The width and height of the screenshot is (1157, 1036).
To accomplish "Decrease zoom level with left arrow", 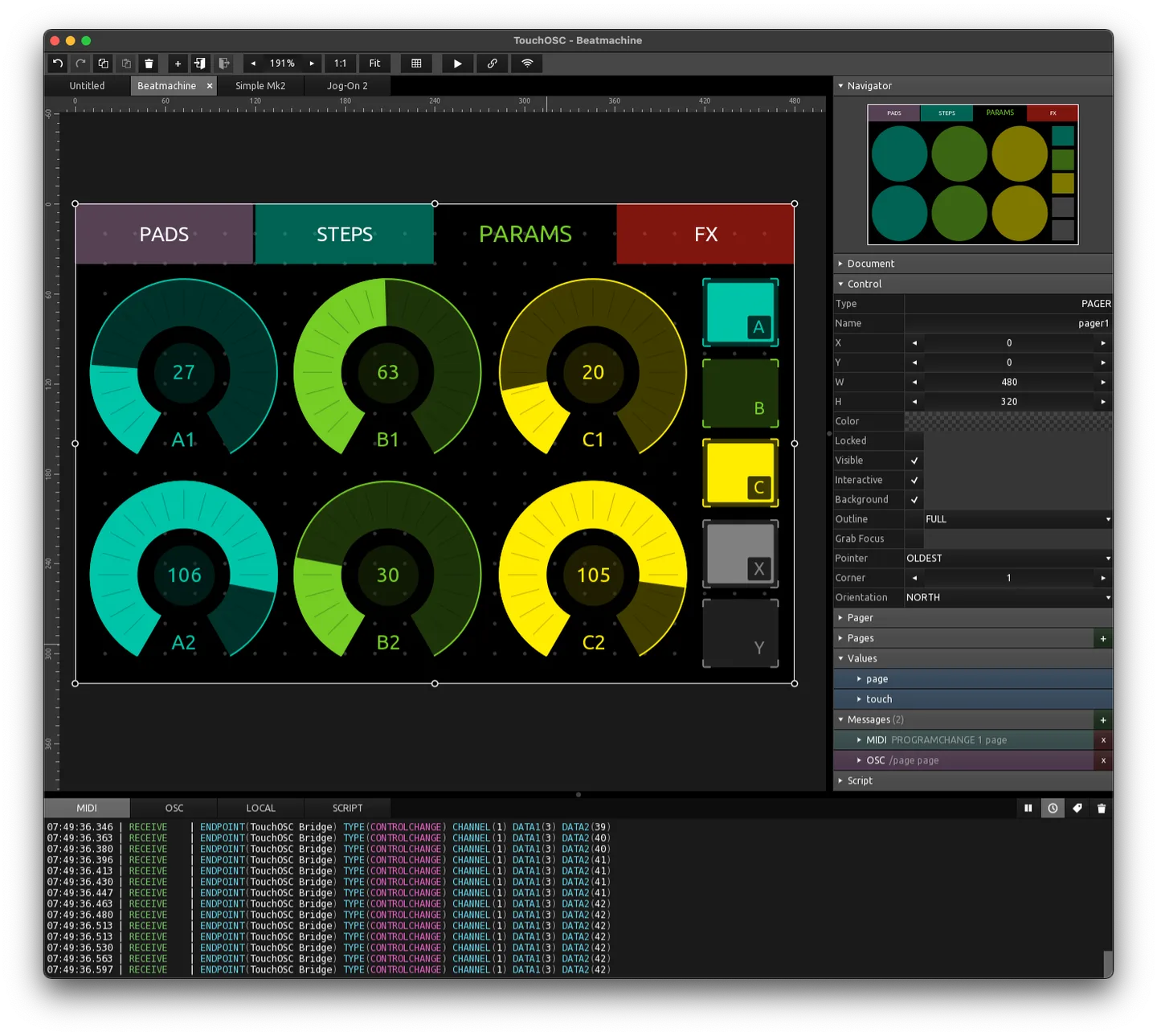I will [253, 63].
